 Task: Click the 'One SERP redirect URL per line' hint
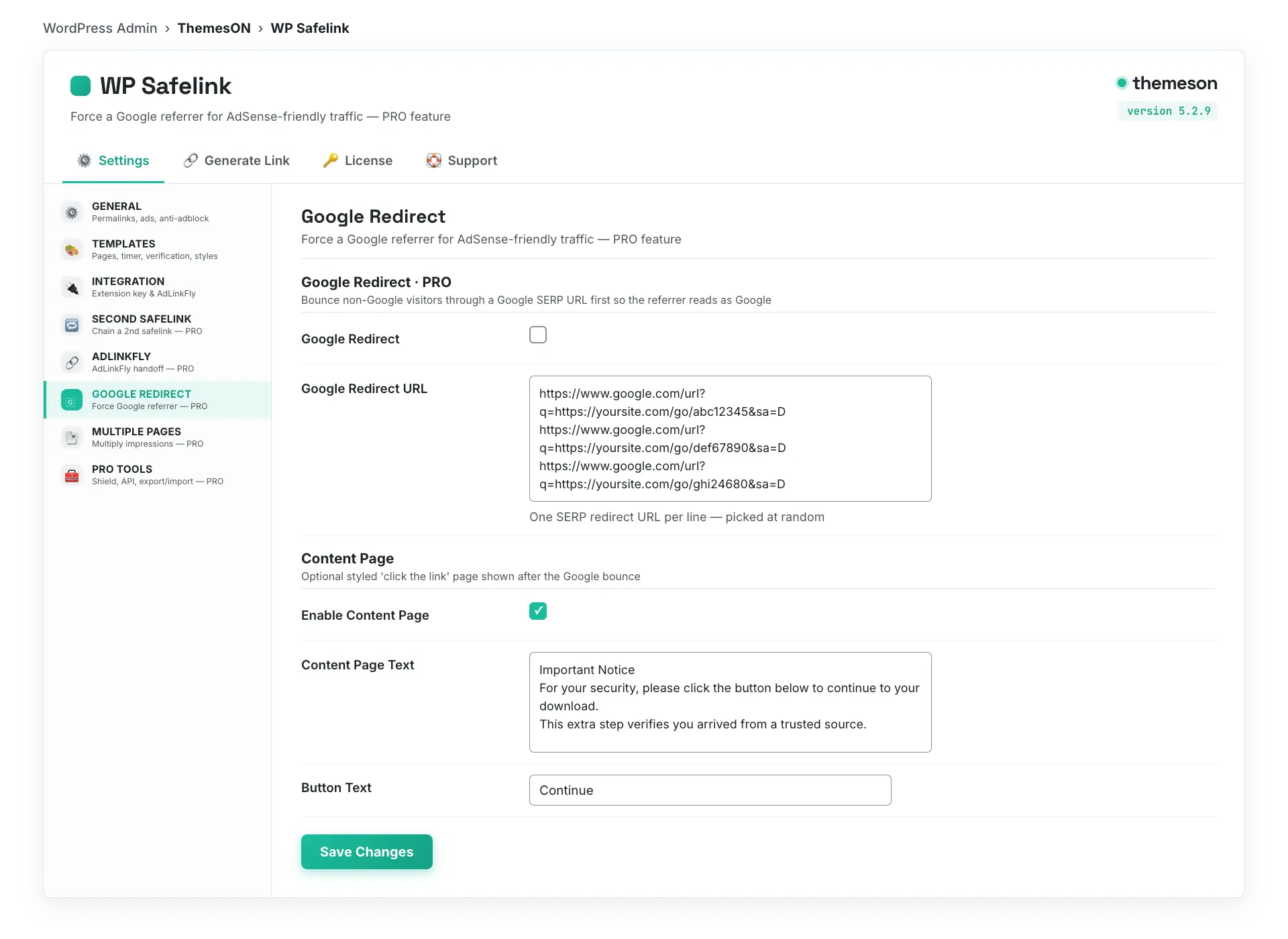(677, 517)
